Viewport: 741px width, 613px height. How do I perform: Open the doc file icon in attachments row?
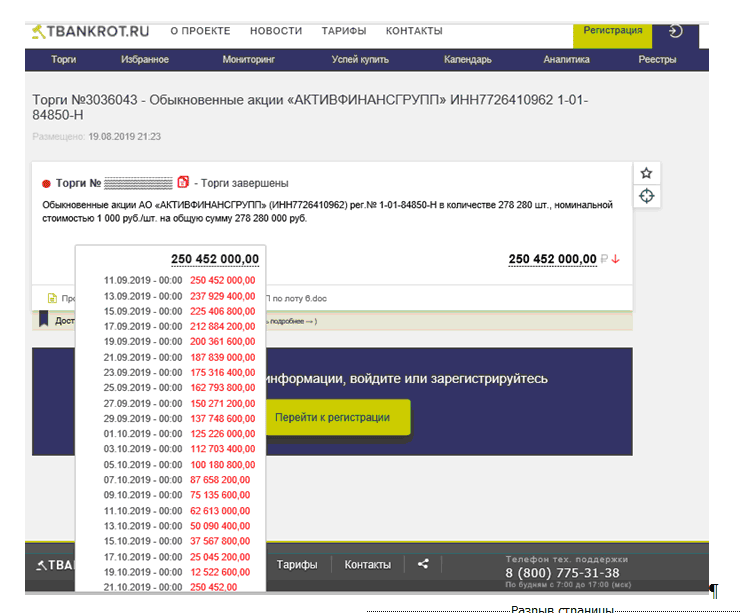52,298
